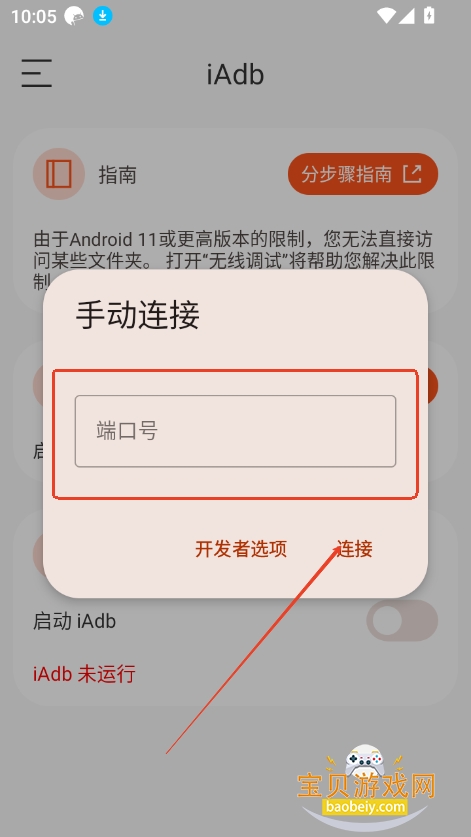Tap the guide book icon
The height and width of the screenshot is (837, 471).
[x=59, y=174]
